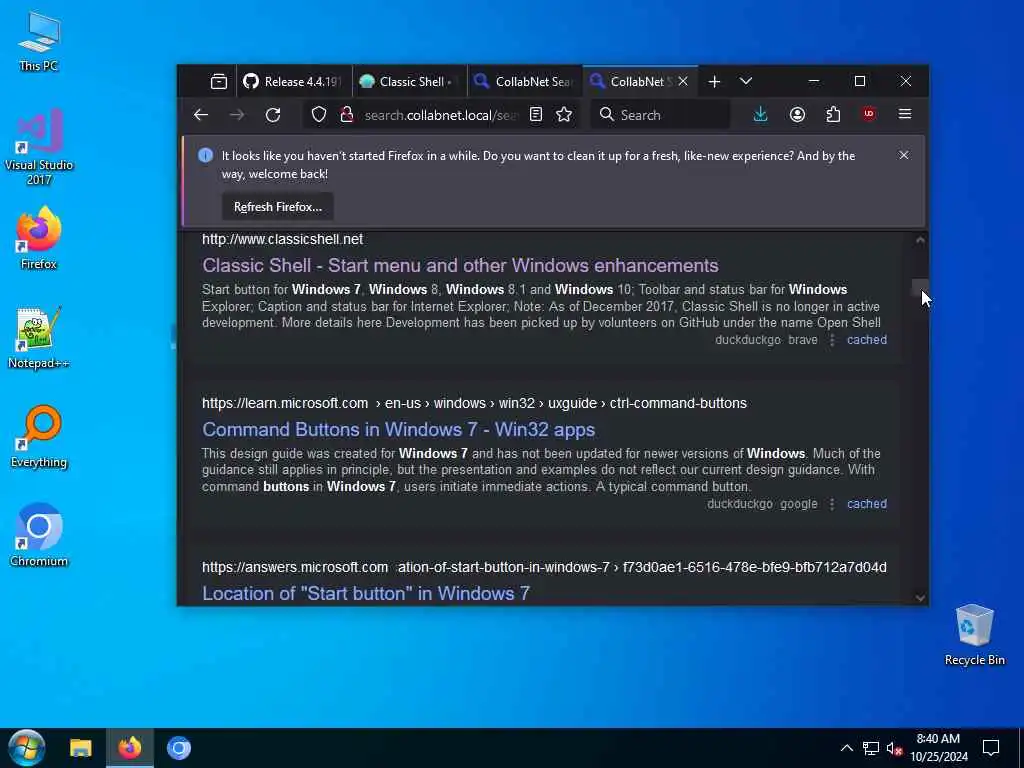This screenshot has width=1024, height=768.
Task: Open This PC desktop icon
Action: coord(39,41)
